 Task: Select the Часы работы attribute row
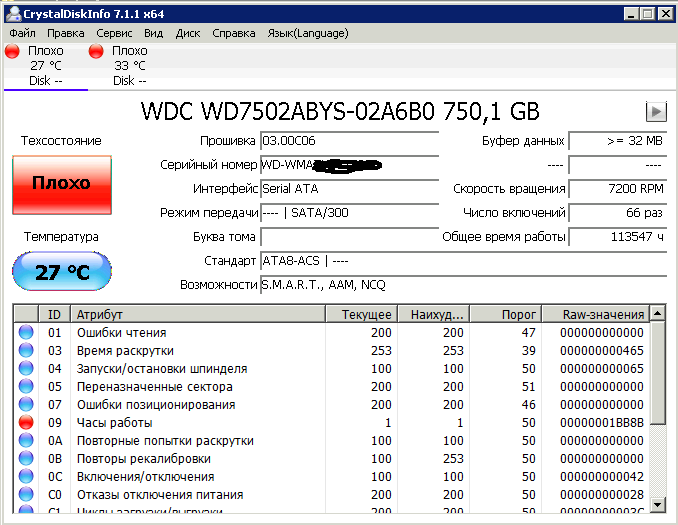point(332,423)
